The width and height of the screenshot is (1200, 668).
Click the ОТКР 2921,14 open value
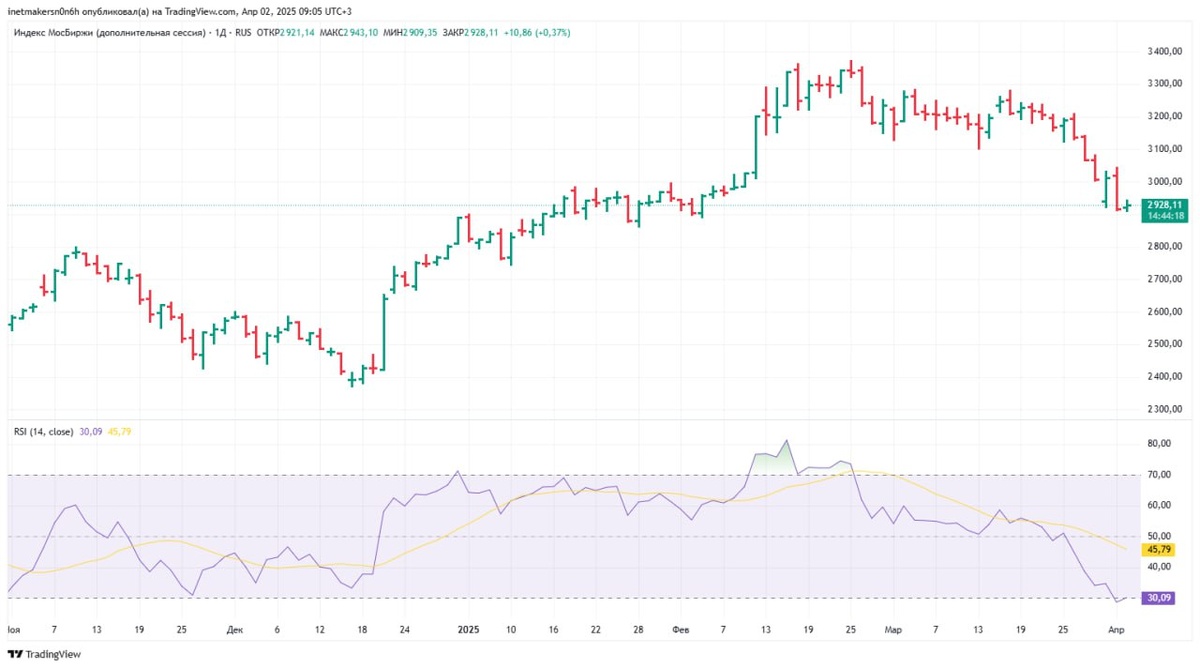point(286,33)
